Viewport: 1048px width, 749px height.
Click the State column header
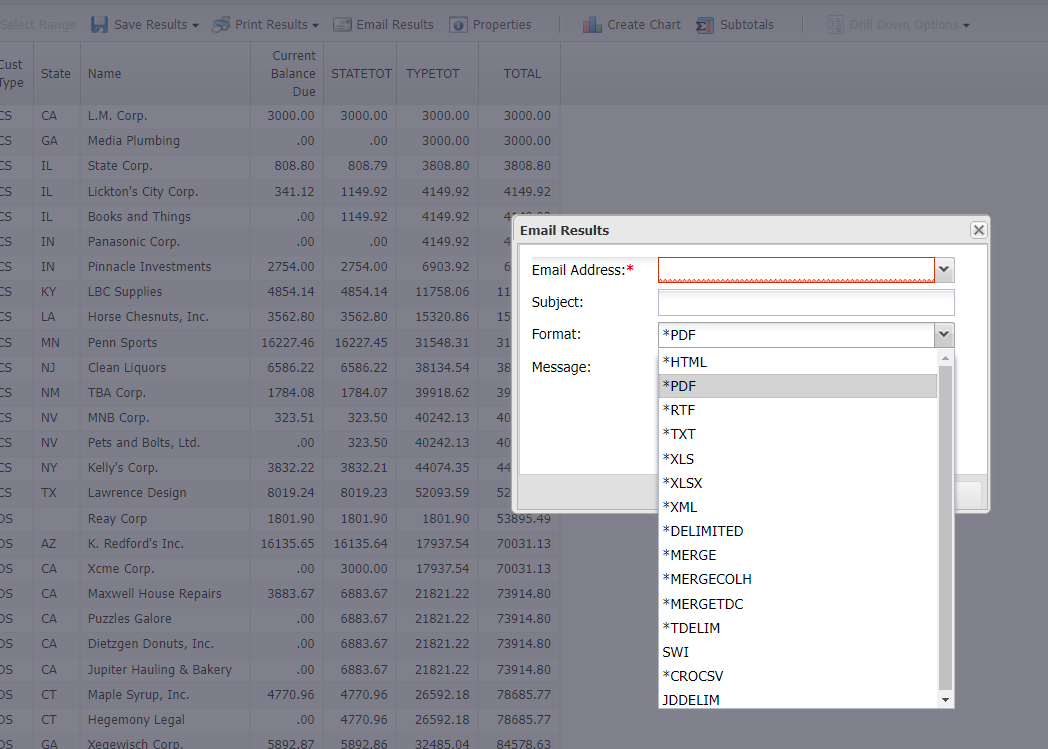point(55,73)
